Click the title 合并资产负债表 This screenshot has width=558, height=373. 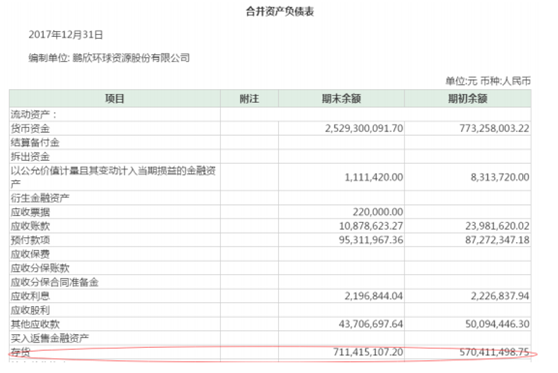click(x=280, y=11)
